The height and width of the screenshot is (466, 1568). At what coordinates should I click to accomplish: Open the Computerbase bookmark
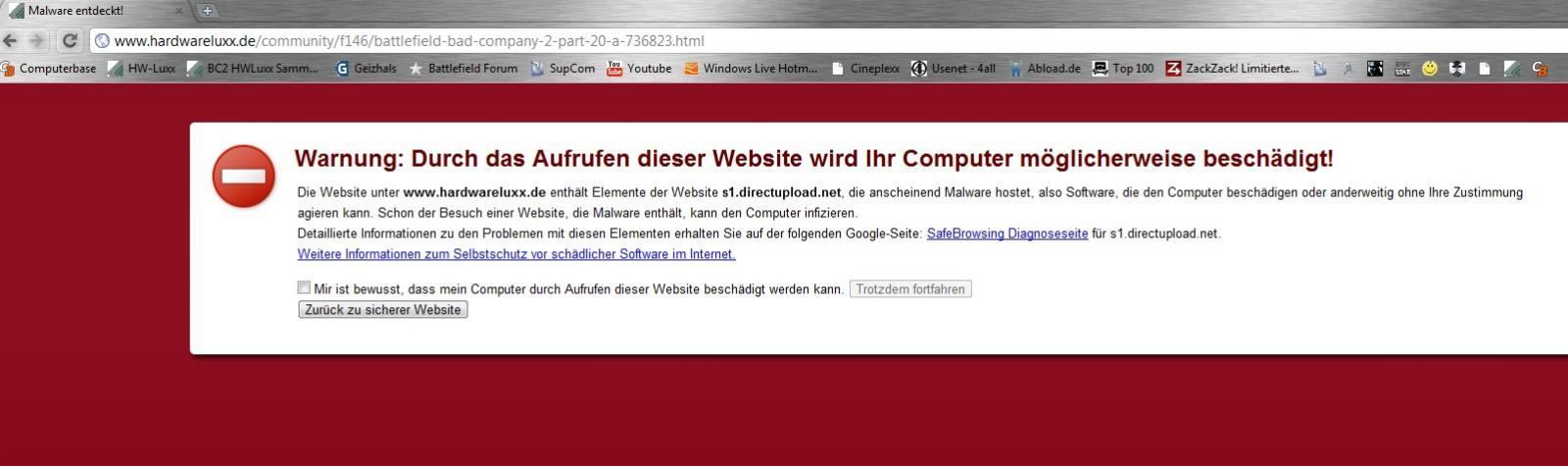pos(49,69)
